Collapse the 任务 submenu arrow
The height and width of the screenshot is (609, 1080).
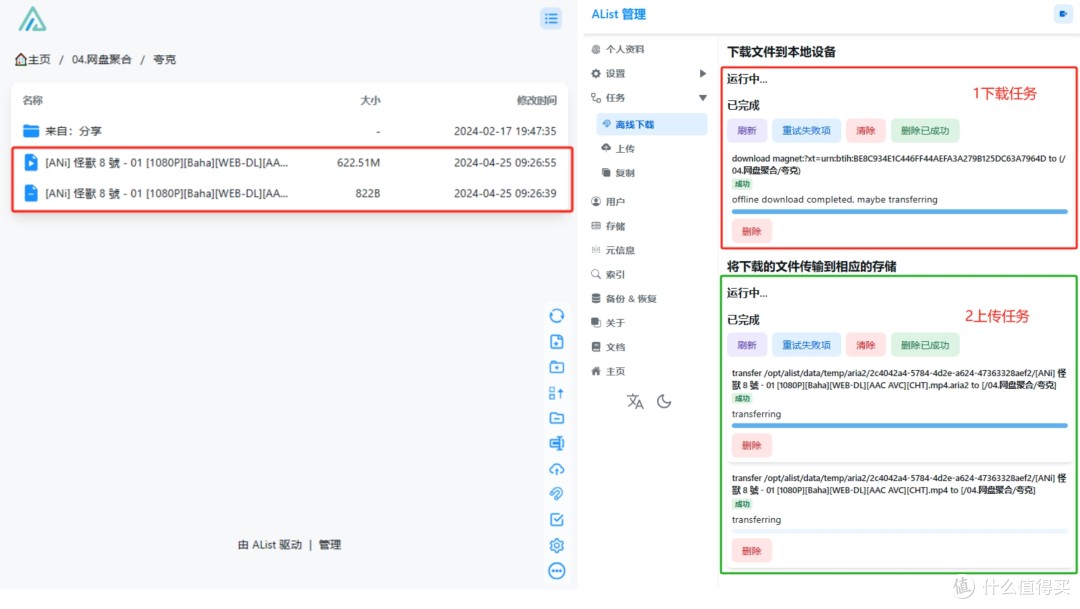click(703, 98)
